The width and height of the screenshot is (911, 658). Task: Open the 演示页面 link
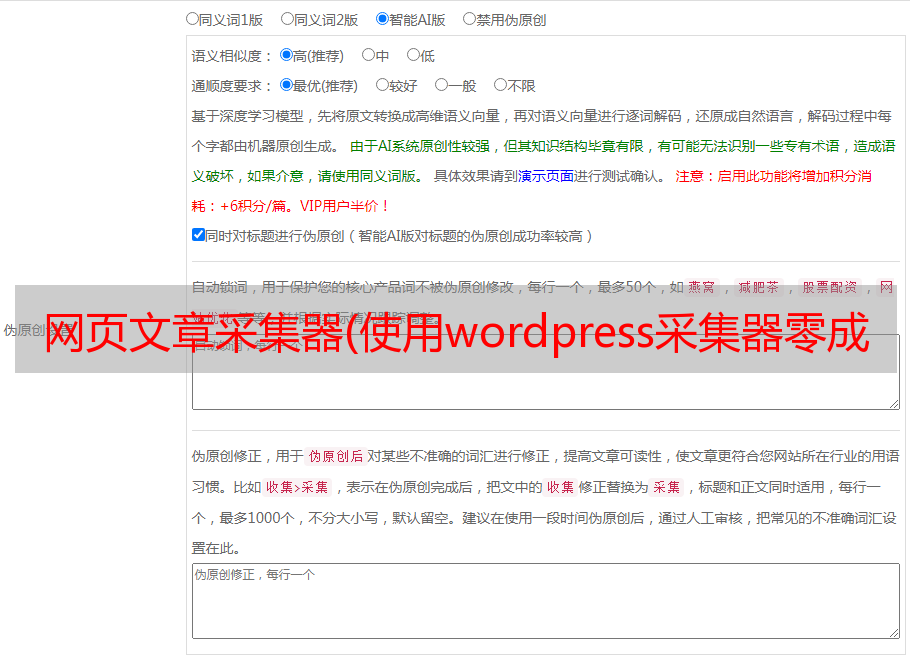point(545,176)
